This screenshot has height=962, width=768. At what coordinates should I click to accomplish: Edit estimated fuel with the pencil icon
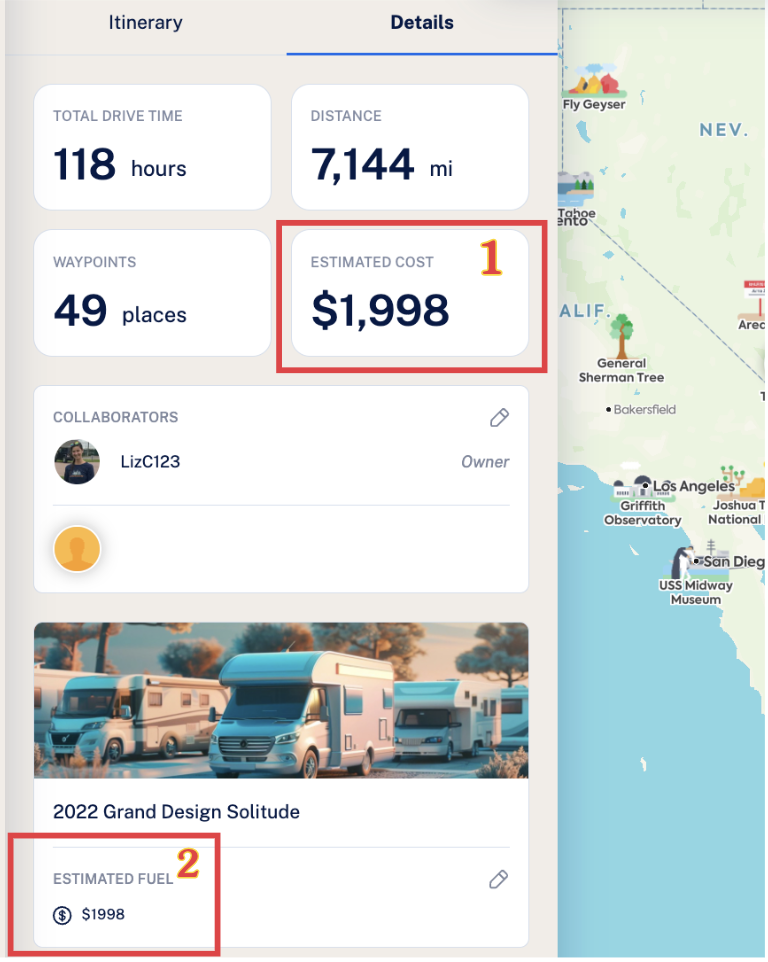point(498,879)
